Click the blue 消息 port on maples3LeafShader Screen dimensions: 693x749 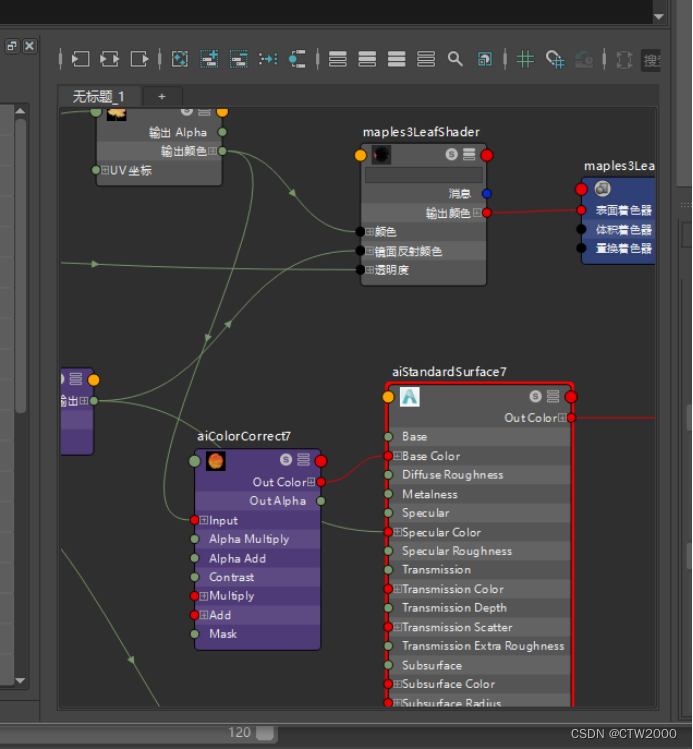click(487, 193)
